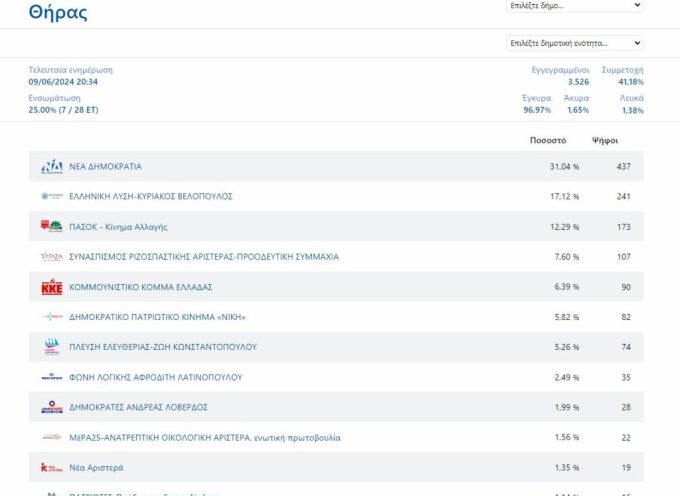Viewport: 680px width, 496px height.
Task: Open ΜέΡΑ25-ΑΝΑΤΡΕΠΤΙΚΗ ΟΙΚΟΛΟΓΙΚΗ ΑΡΙΣΤΕΡΑ link
Action: tap(205, 437)
